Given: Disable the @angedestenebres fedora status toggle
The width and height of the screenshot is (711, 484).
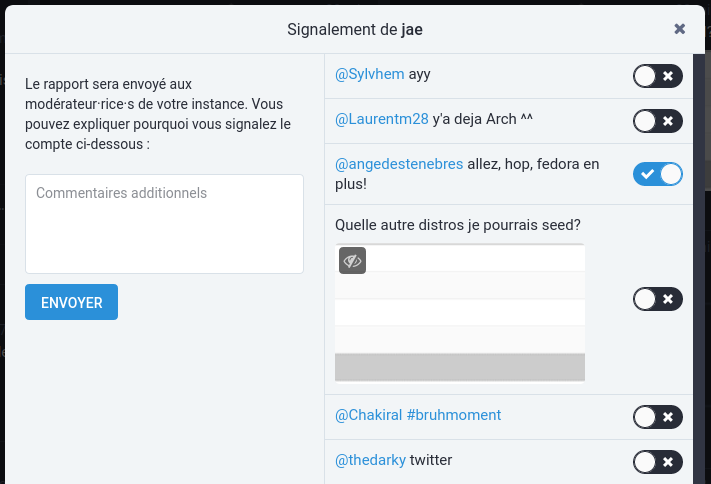Looking at the screenshot, I should pos(658,174).
